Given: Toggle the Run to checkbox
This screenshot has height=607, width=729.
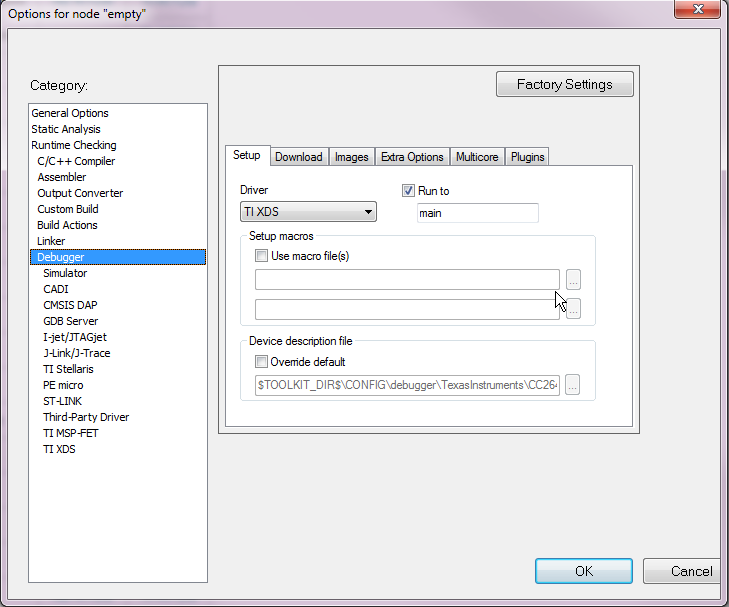Looking at the screenshot, I should [408, 191].
